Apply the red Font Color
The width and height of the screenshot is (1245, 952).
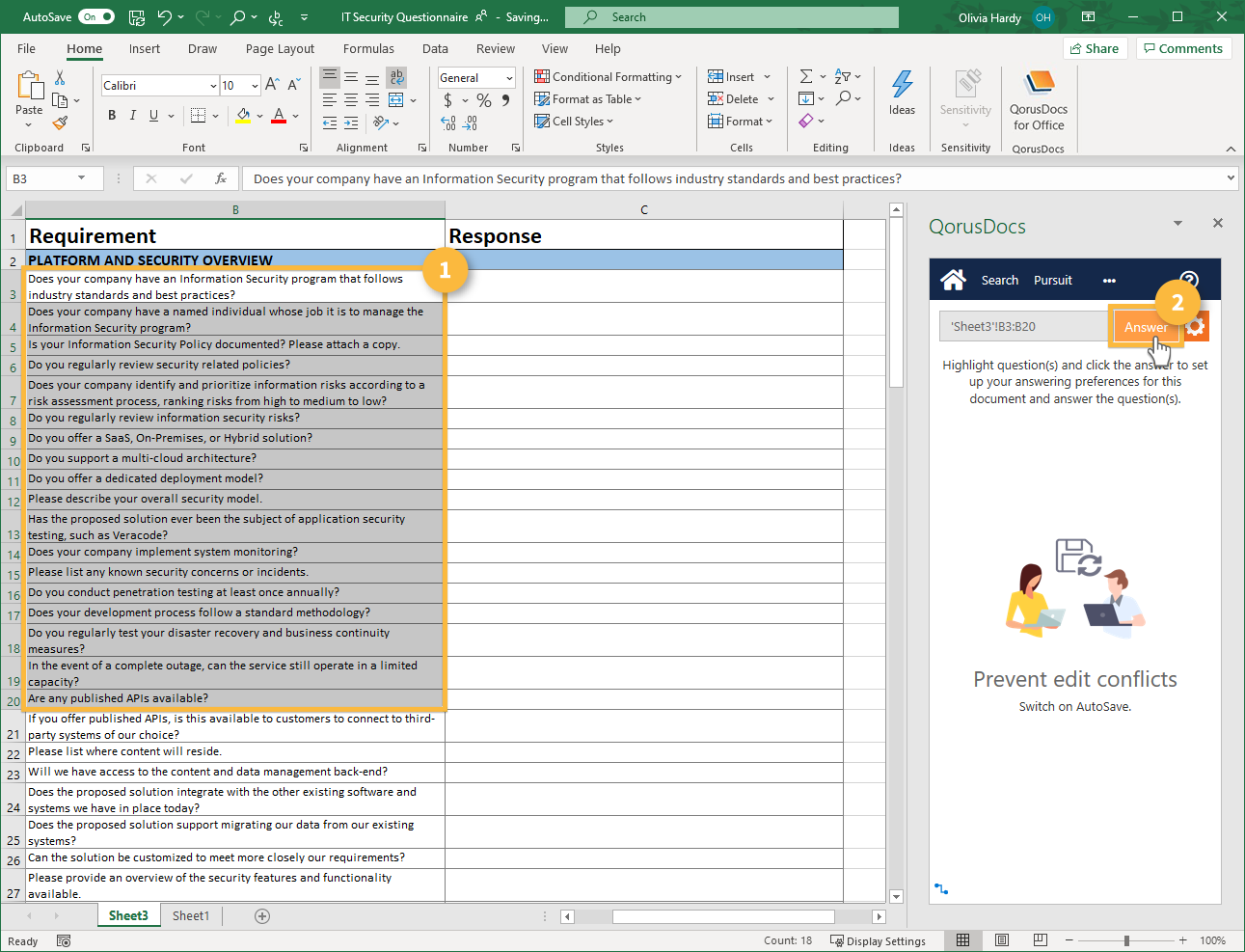click(x=279, y=116)
